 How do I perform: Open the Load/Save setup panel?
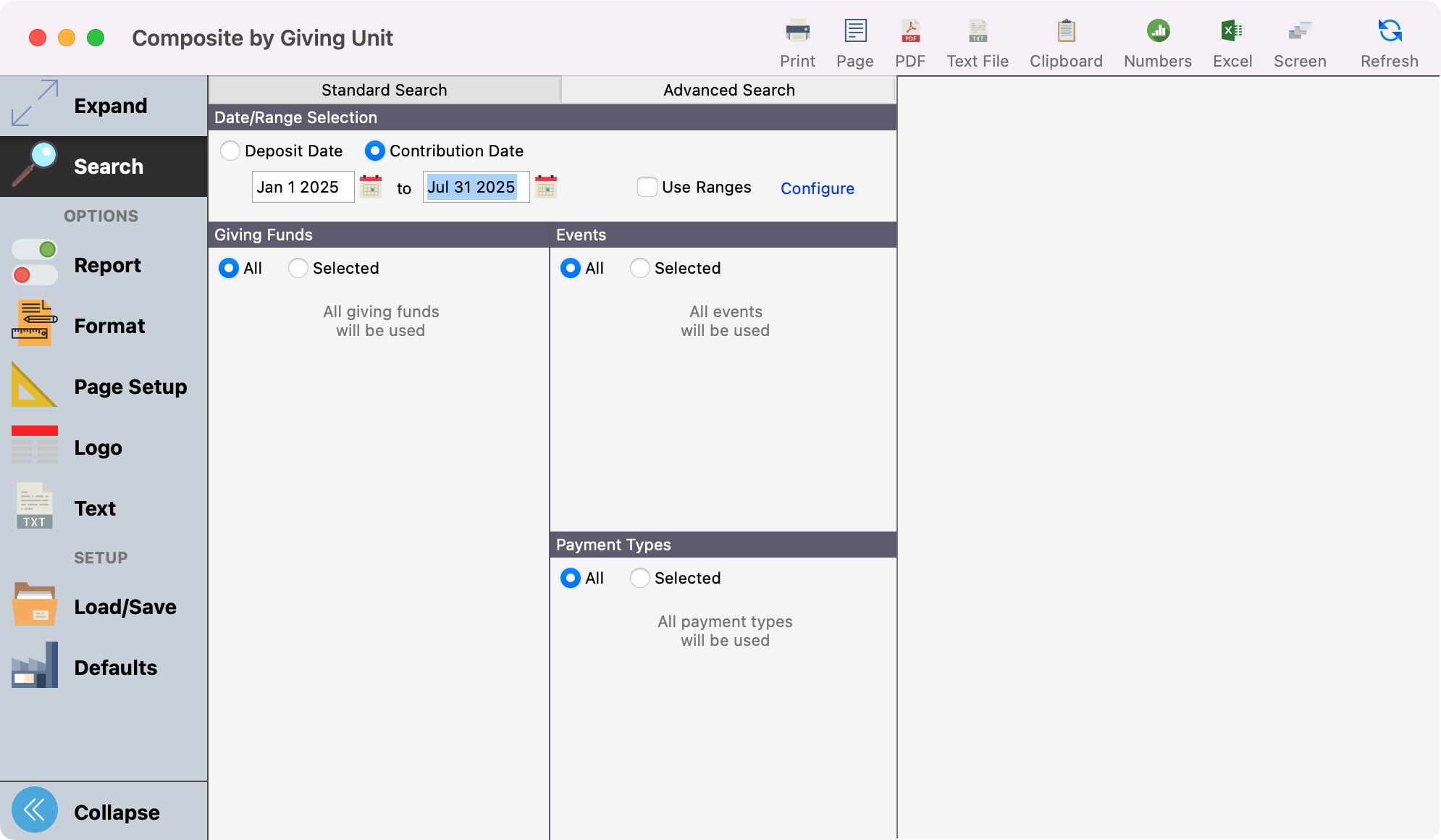tap(104, 607)
